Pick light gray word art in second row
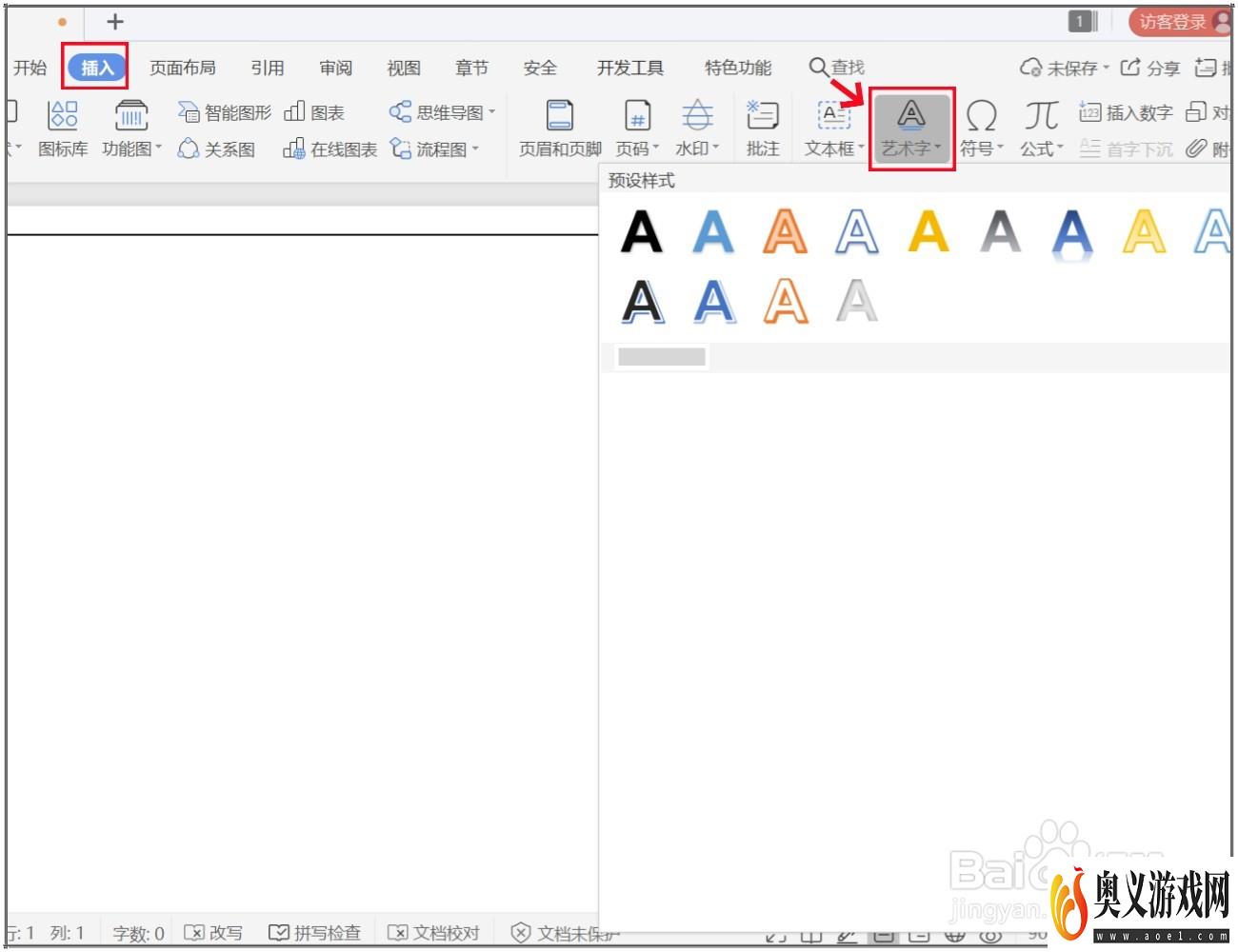The image size is (1238, 952). (856, 302)
